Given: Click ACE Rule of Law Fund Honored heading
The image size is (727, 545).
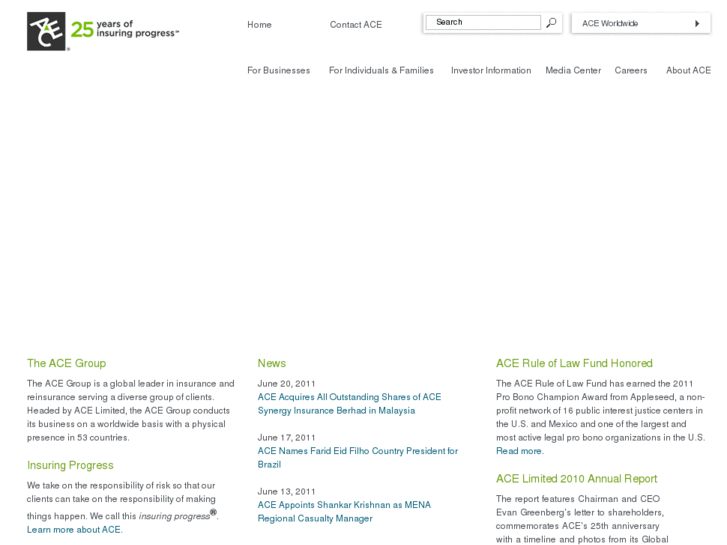Looking at the screenshot, I should coord(574,363).
